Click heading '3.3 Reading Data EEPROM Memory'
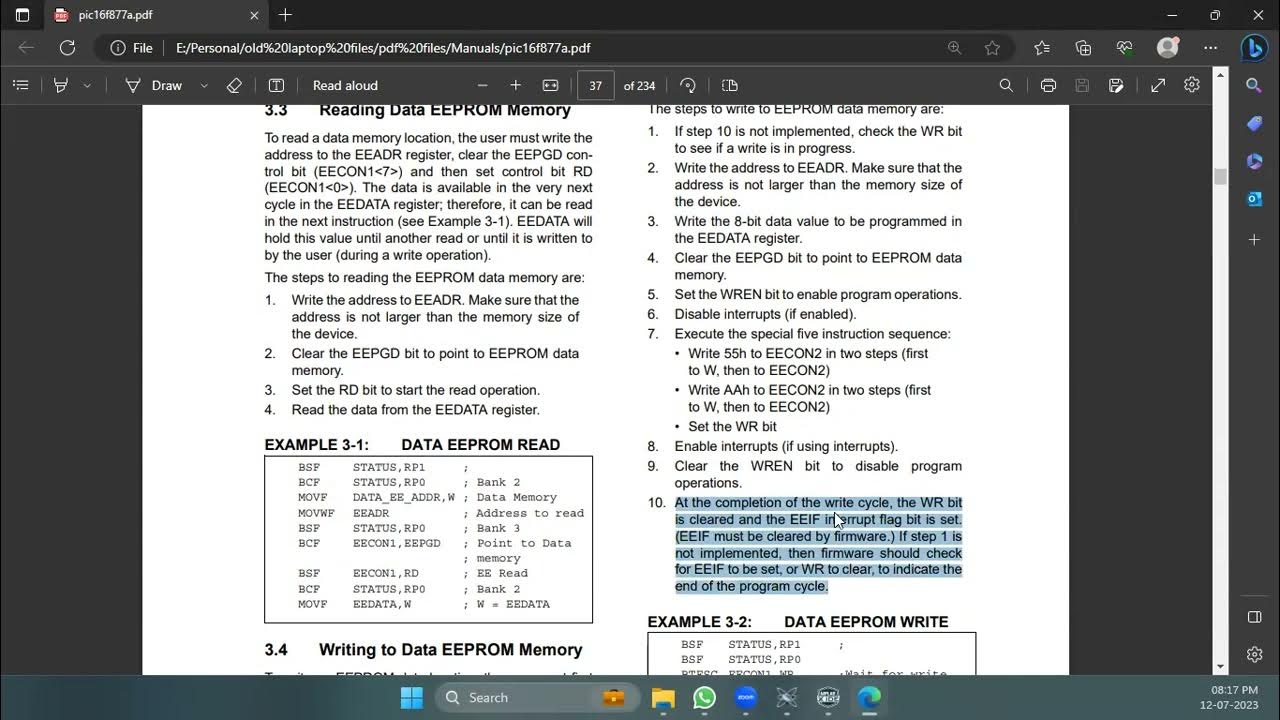The height and width of the screenshot is (720, 1280). (x=418, y=110)
